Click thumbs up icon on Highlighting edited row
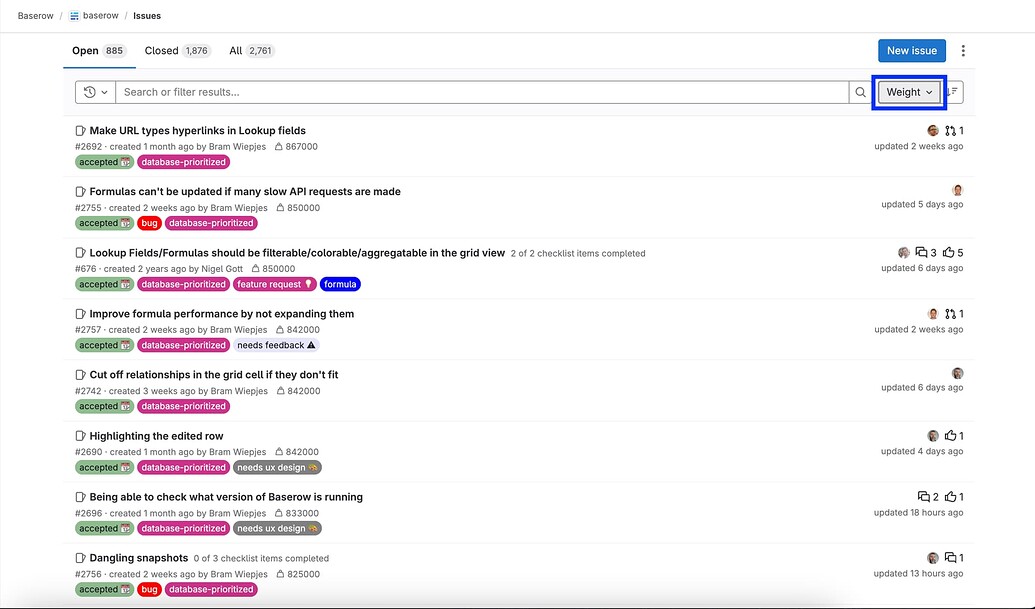The image size is (1035, 609). [x=950, y=436]
